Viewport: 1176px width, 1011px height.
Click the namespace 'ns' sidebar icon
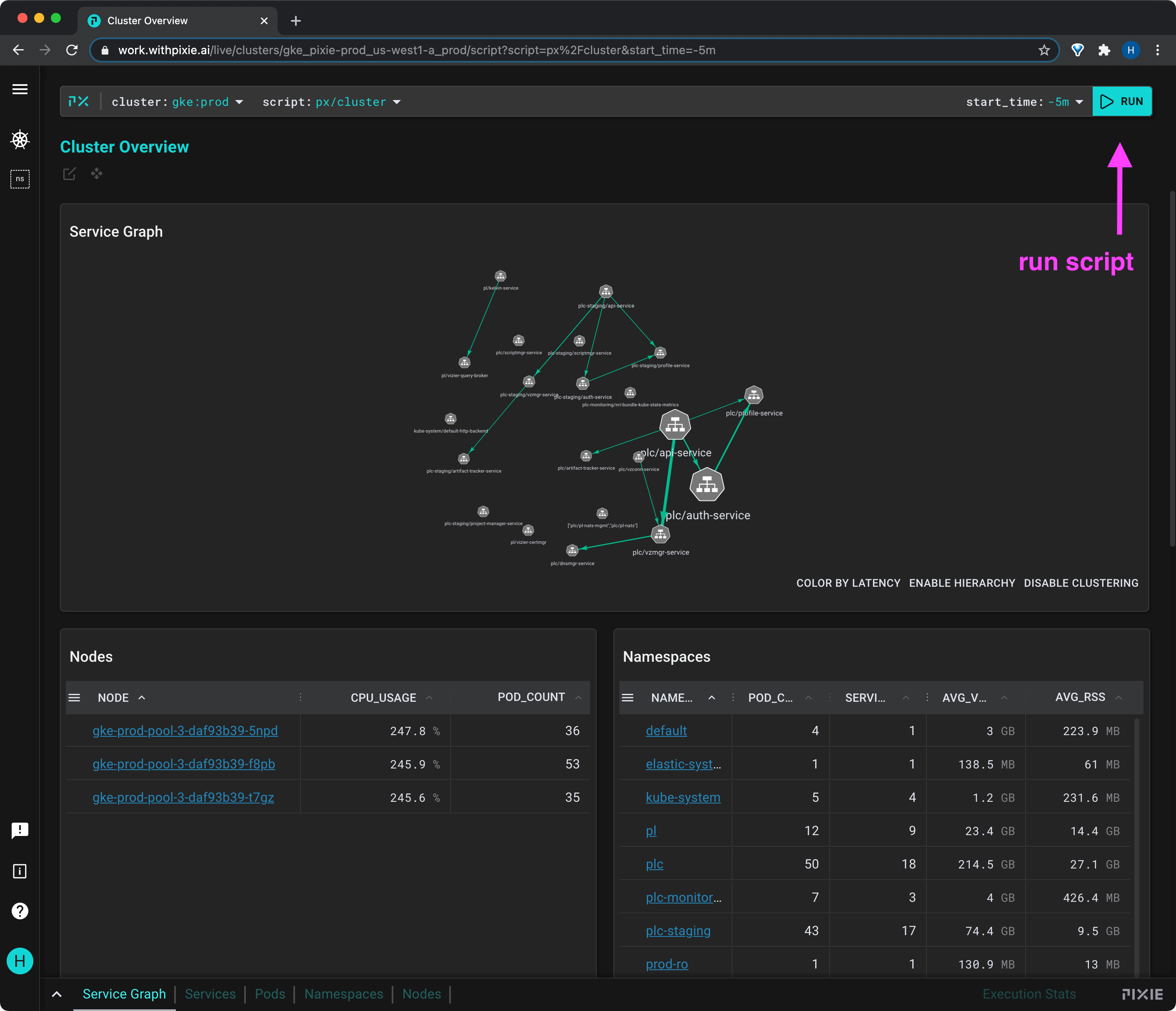click(20, 179)
